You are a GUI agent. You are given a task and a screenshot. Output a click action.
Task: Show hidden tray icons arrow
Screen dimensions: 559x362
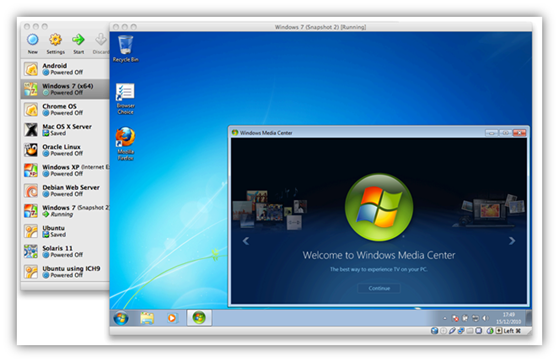(x=445, y=318)
